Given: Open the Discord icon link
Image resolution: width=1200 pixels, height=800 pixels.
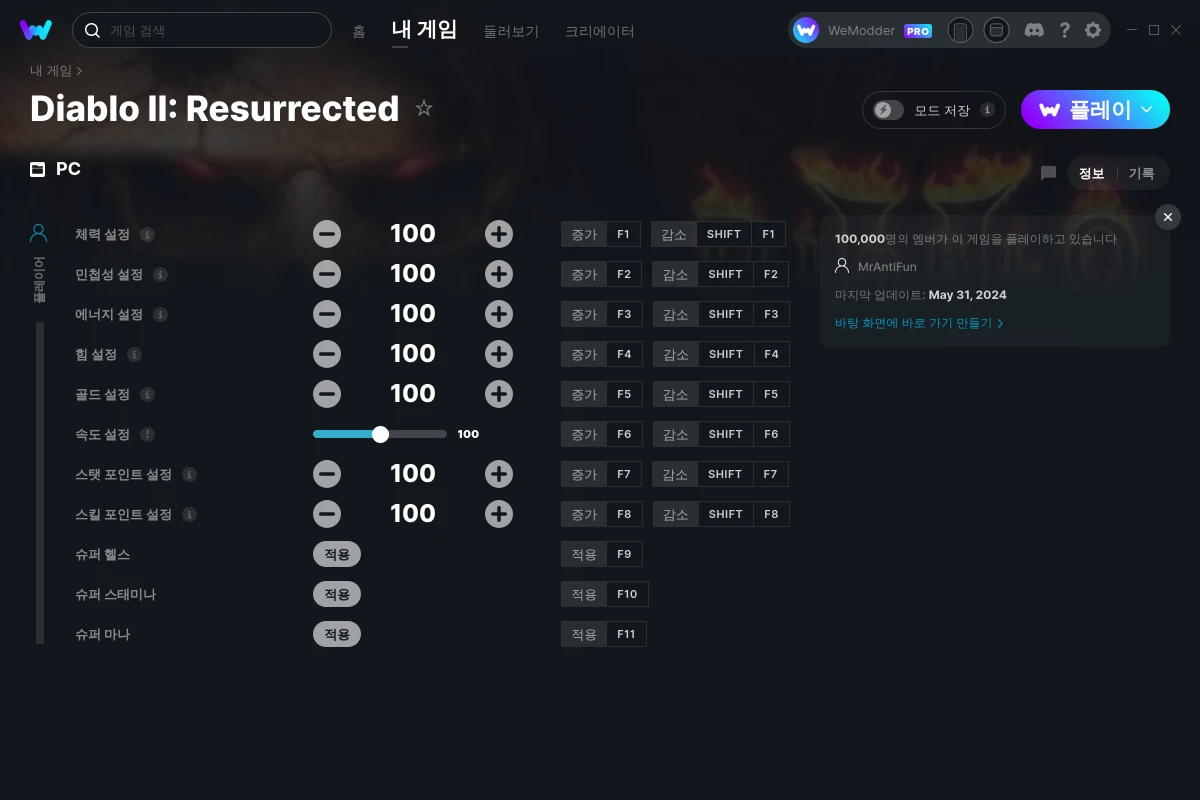Looking at the screenshot, I should click(x=1034, y=30).
